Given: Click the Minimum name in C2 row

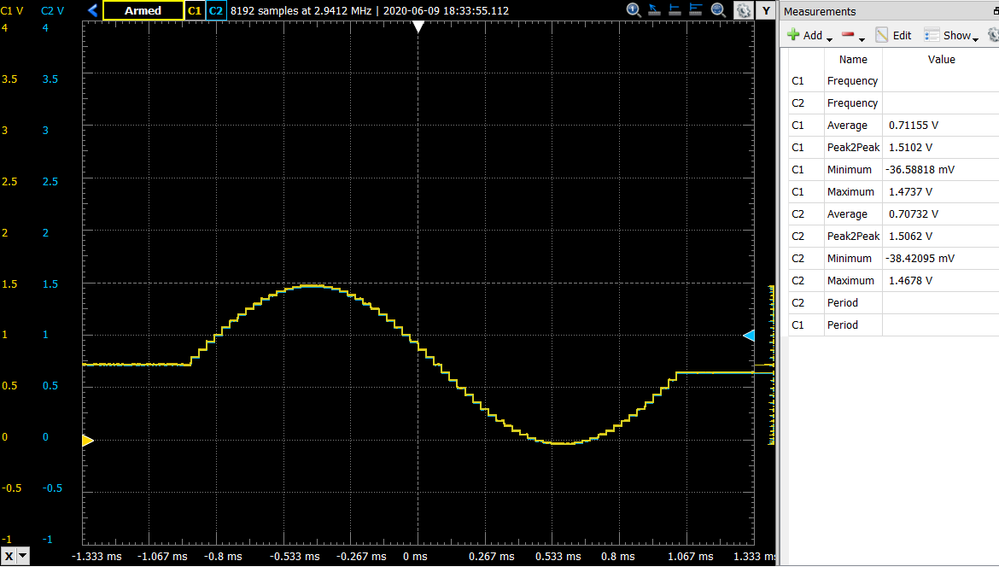Looking at the screenshot, I should [x=849, y=258].
